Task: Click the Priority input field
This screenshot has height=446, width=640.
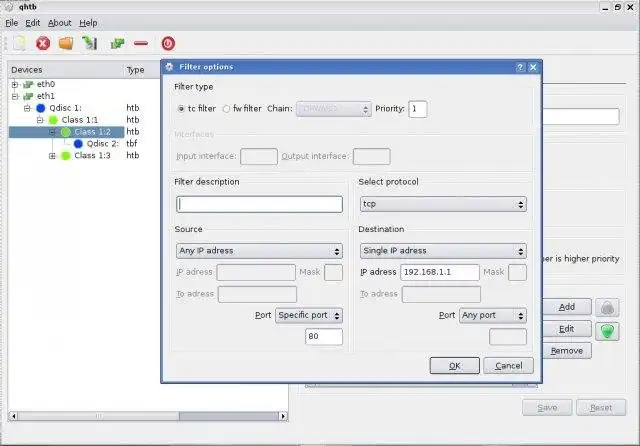Action: pyautogui.click(x=418, y=109)
